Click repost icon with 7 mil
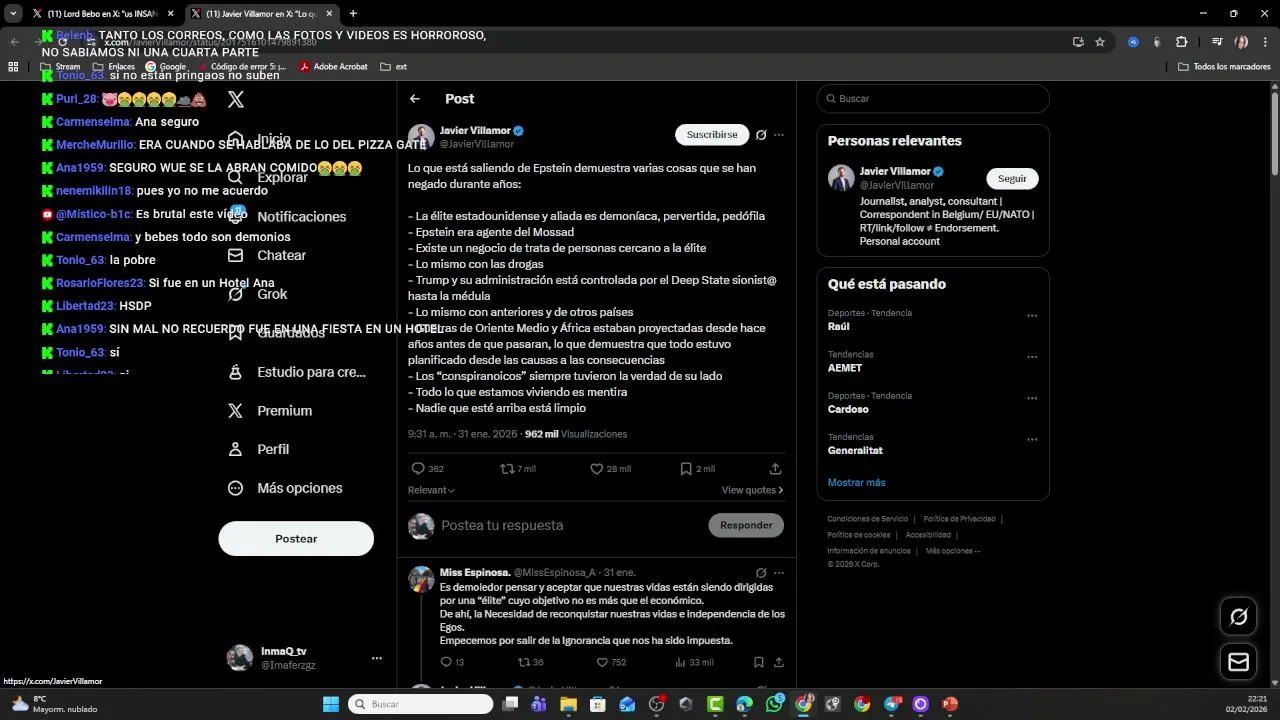 [x=518, y=468]
